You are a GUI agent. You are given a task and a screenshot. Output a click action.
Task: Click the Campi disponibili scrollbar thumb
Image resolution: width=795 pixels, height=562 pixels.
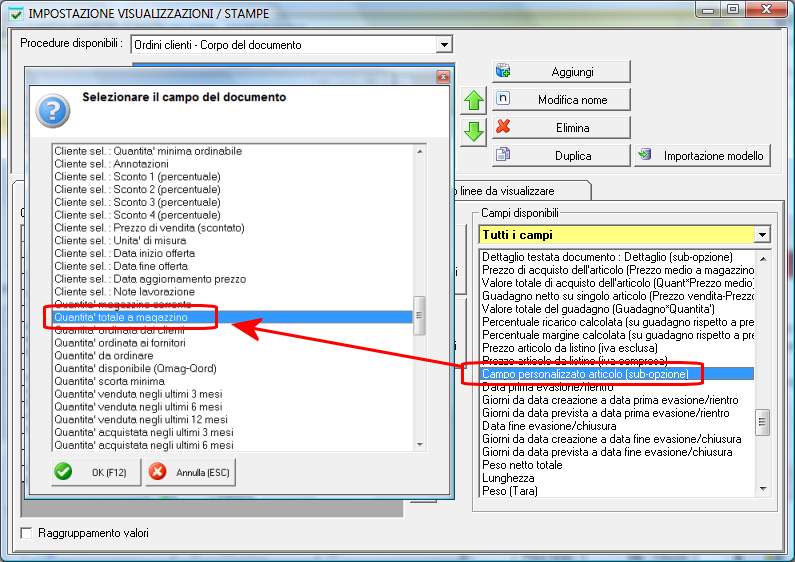click(x=763, y=422)
